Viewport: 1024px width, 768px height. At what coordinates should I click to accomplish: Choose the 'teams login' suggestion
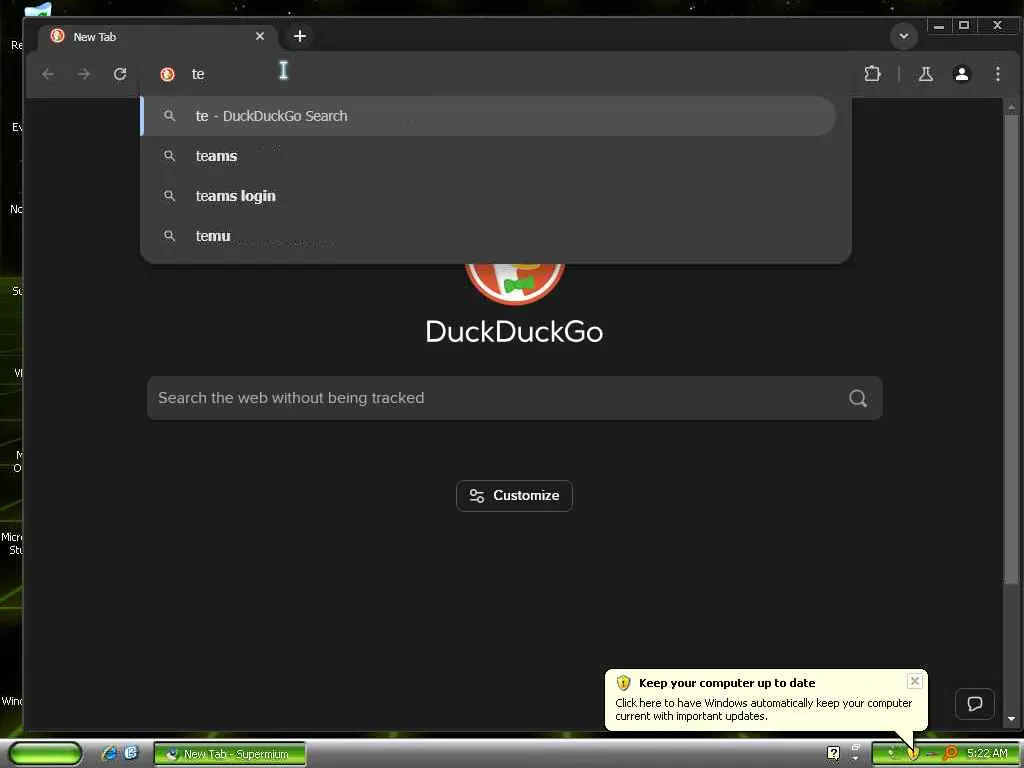488,196
